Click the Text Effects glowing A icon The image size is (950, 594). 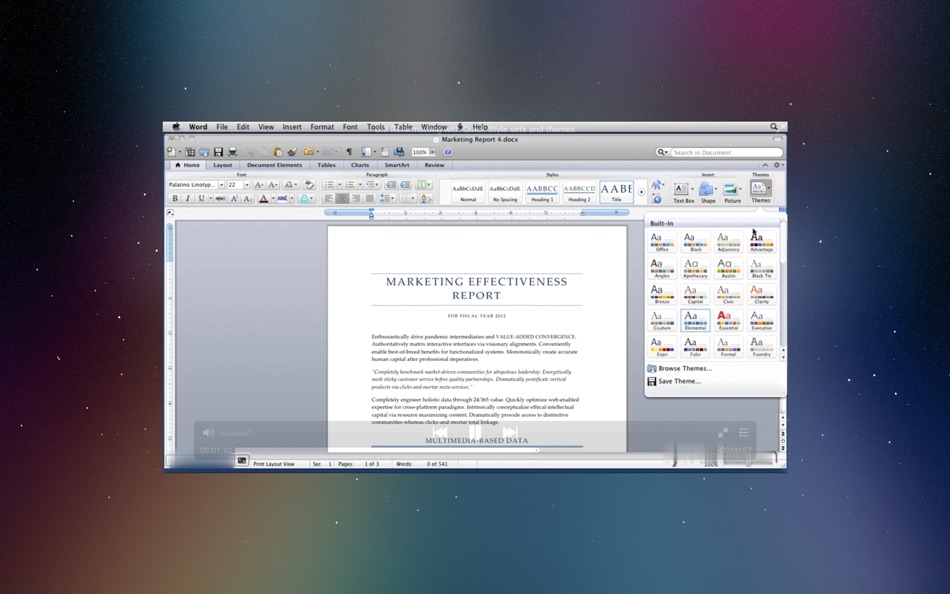[304, 198]
